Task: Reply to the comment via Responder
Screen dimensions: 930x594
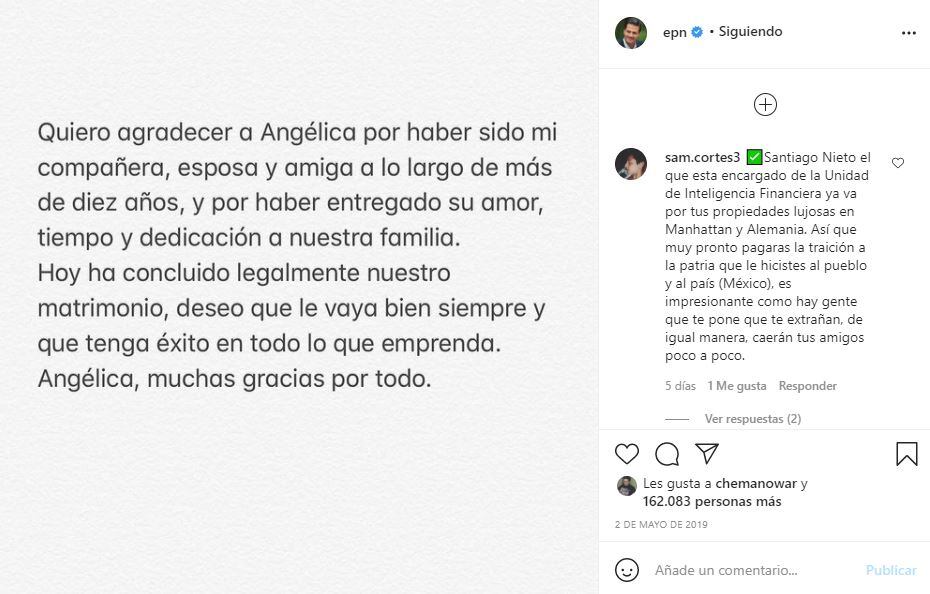Action: pos(807,386)
